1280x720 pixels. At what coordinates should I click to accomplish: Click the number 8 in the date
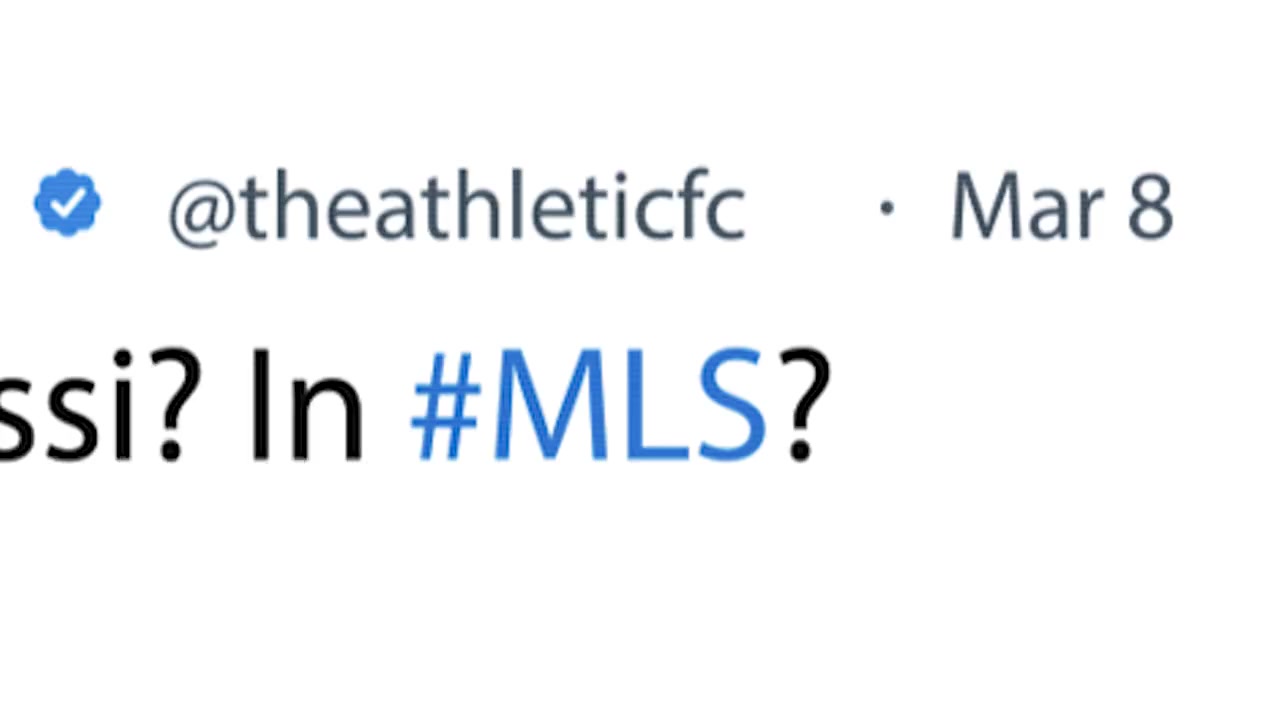pos(1151,206)
